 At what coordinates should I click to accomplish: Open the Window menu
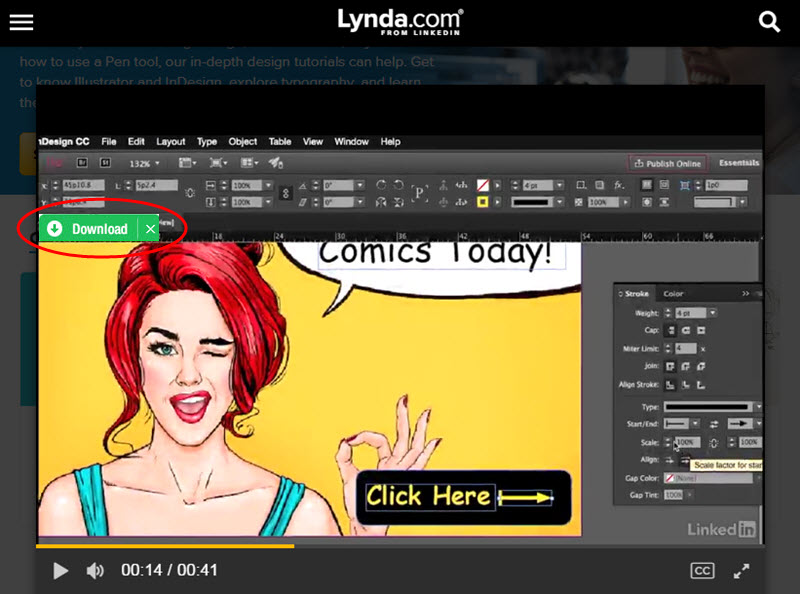352,142
